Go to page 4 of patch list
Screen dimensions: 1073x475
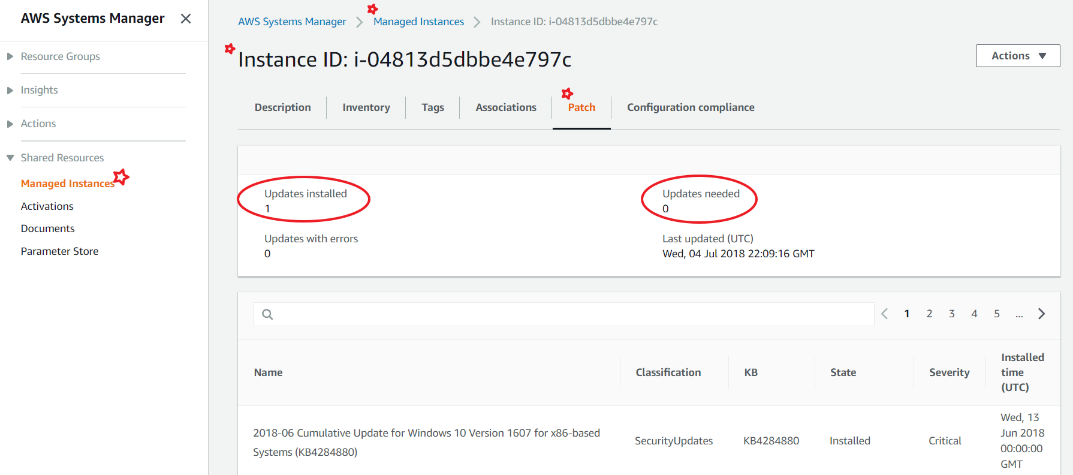pyautogui.click(x=974, y=313)
